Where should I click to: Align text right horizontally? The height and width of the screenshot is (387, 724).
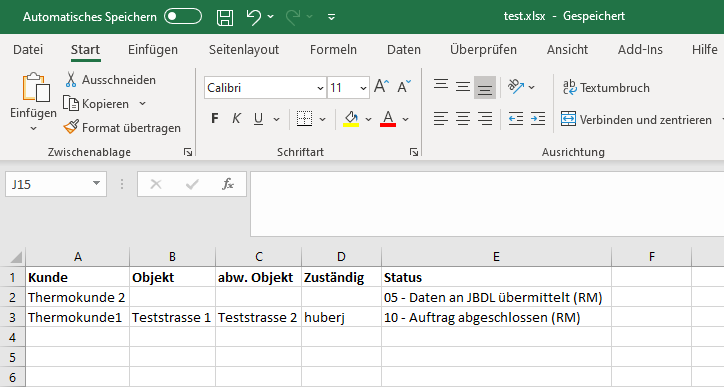pyautogui.click(x=485, y=119)
